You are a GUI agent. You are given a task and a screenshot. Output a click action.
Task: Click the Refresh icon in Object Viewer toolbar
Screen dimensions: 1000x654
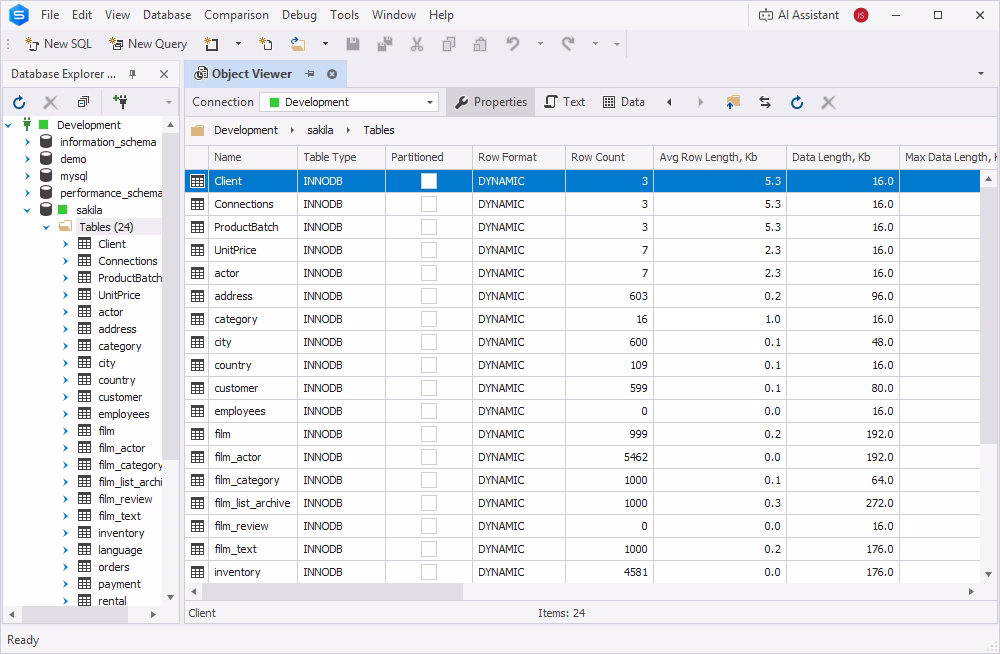[797, 102]
